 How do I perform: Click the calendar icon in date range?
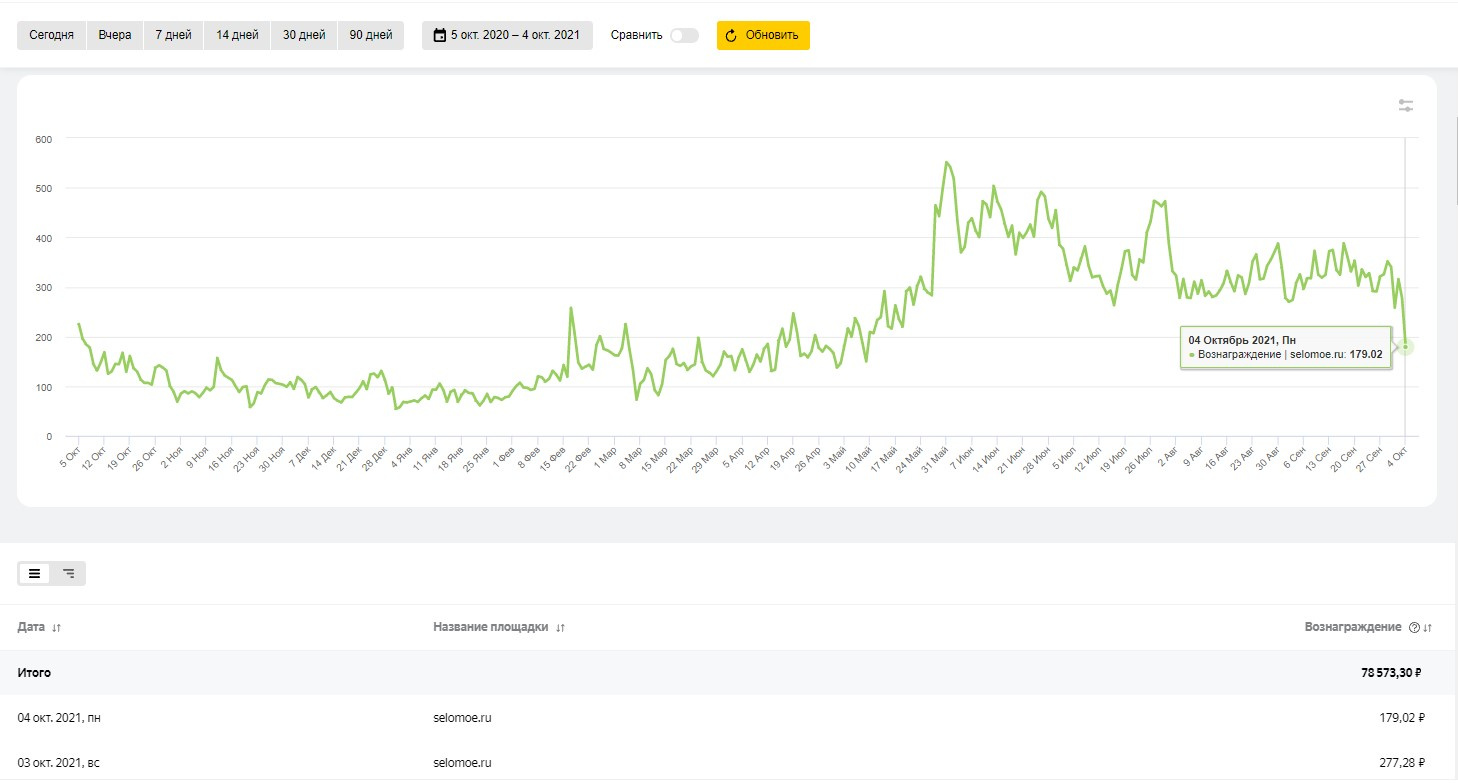coord(439,35)
